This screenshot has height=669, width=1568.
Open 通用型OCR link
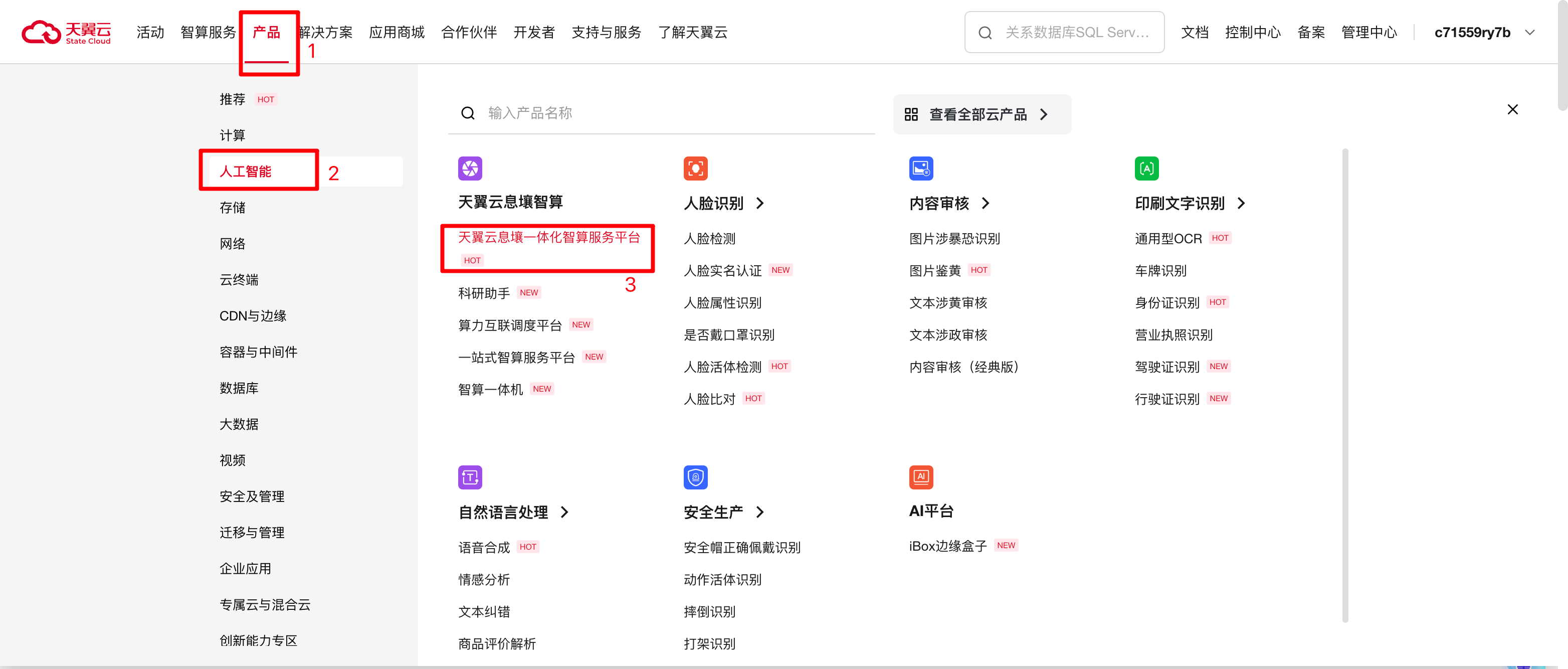click(x=1168, y=238)
